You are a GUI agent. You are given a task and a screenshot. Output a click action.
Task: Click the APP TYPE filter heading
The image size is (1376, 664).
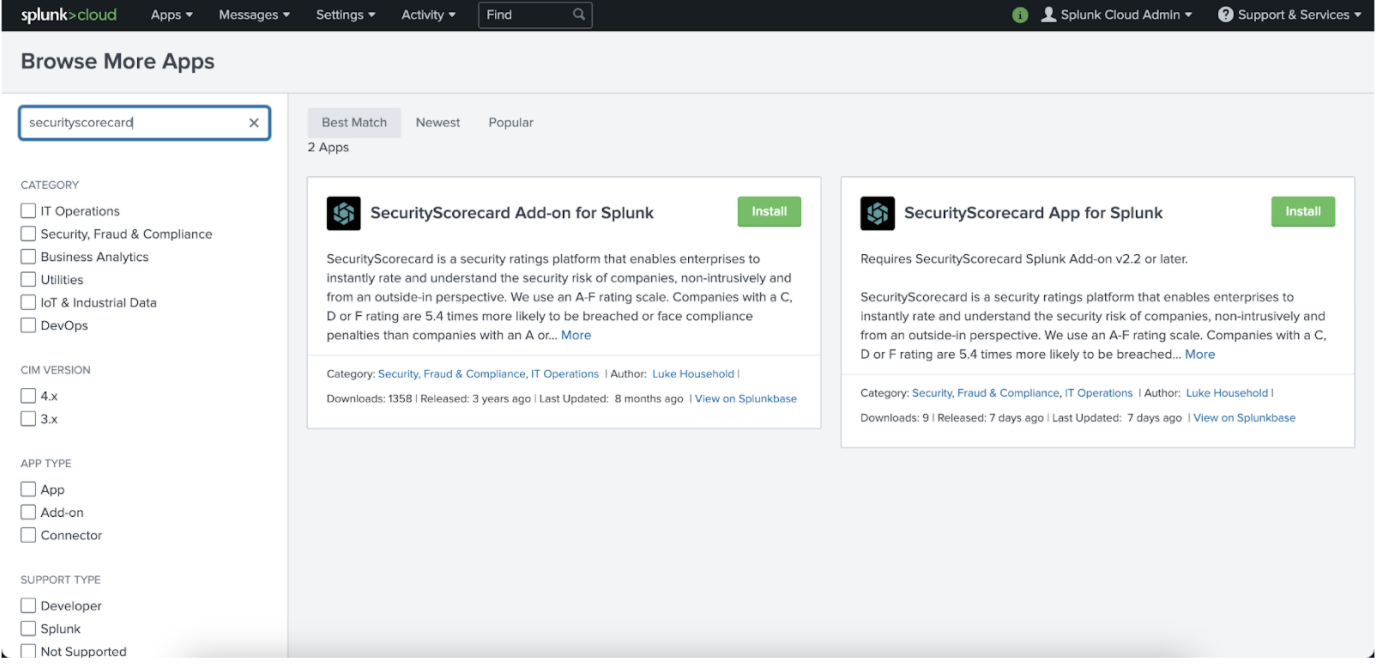pyautogui.click(x=46, y=464)
